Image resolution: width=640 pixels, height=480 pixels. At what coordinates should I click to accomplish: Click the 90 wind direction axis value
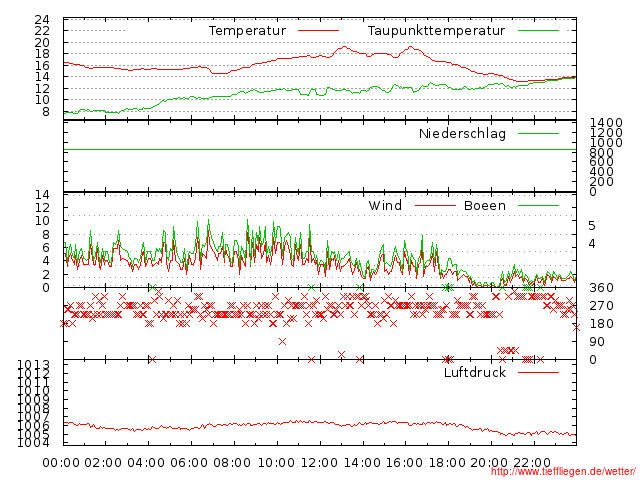click(x=597, y=342)
